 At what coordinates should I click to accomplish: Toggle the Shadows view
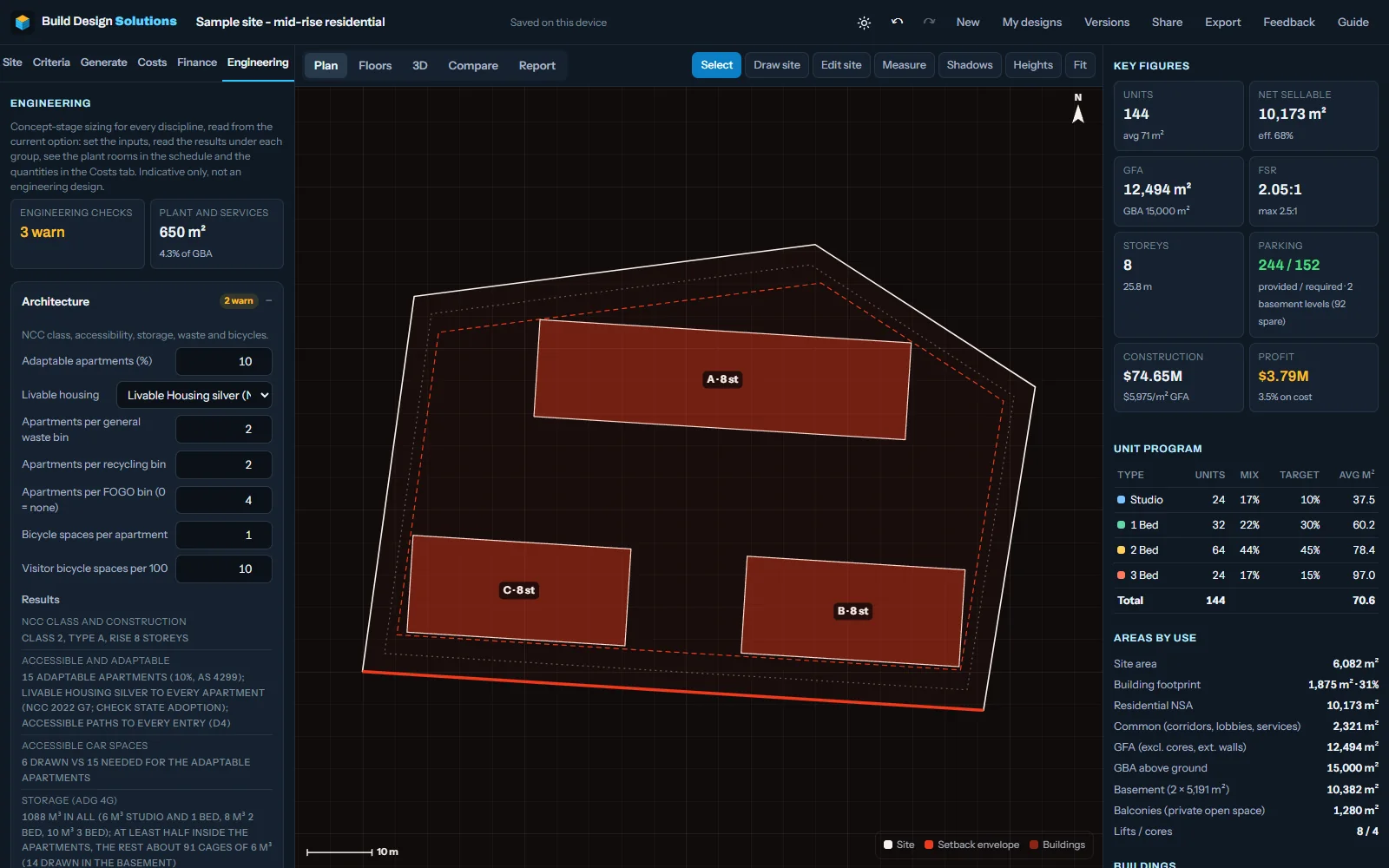point(970,65)
